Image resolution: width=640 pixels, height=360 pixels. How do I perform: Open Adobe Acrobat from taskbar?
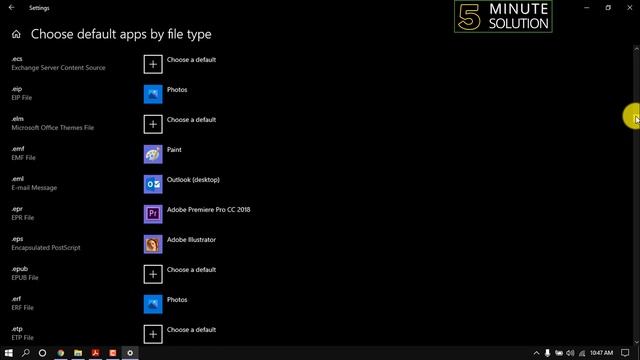tap(96, 353)
